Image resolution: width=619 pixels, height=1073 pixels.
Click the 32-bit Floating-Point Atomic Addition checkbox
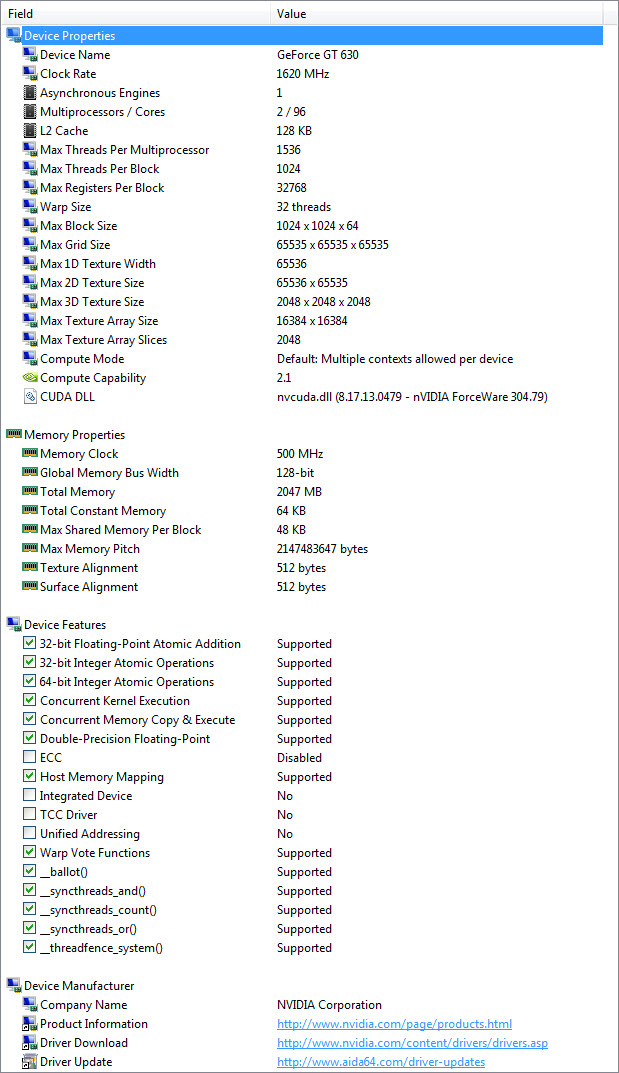click(x=29, y=643)
